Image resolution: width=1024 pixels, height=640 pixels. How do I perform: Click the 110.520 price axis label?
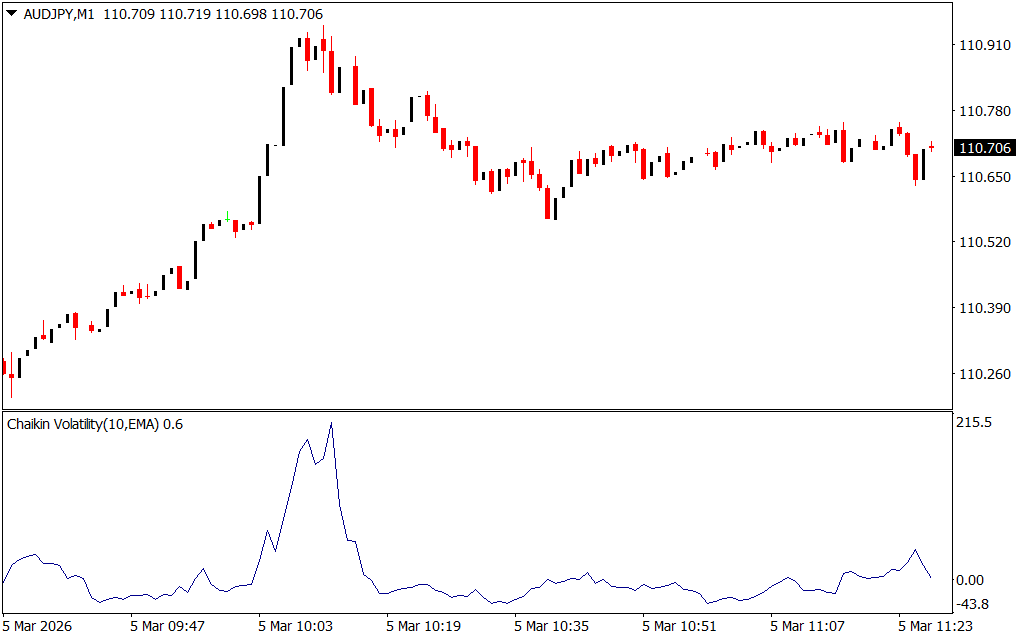[984, 242]
